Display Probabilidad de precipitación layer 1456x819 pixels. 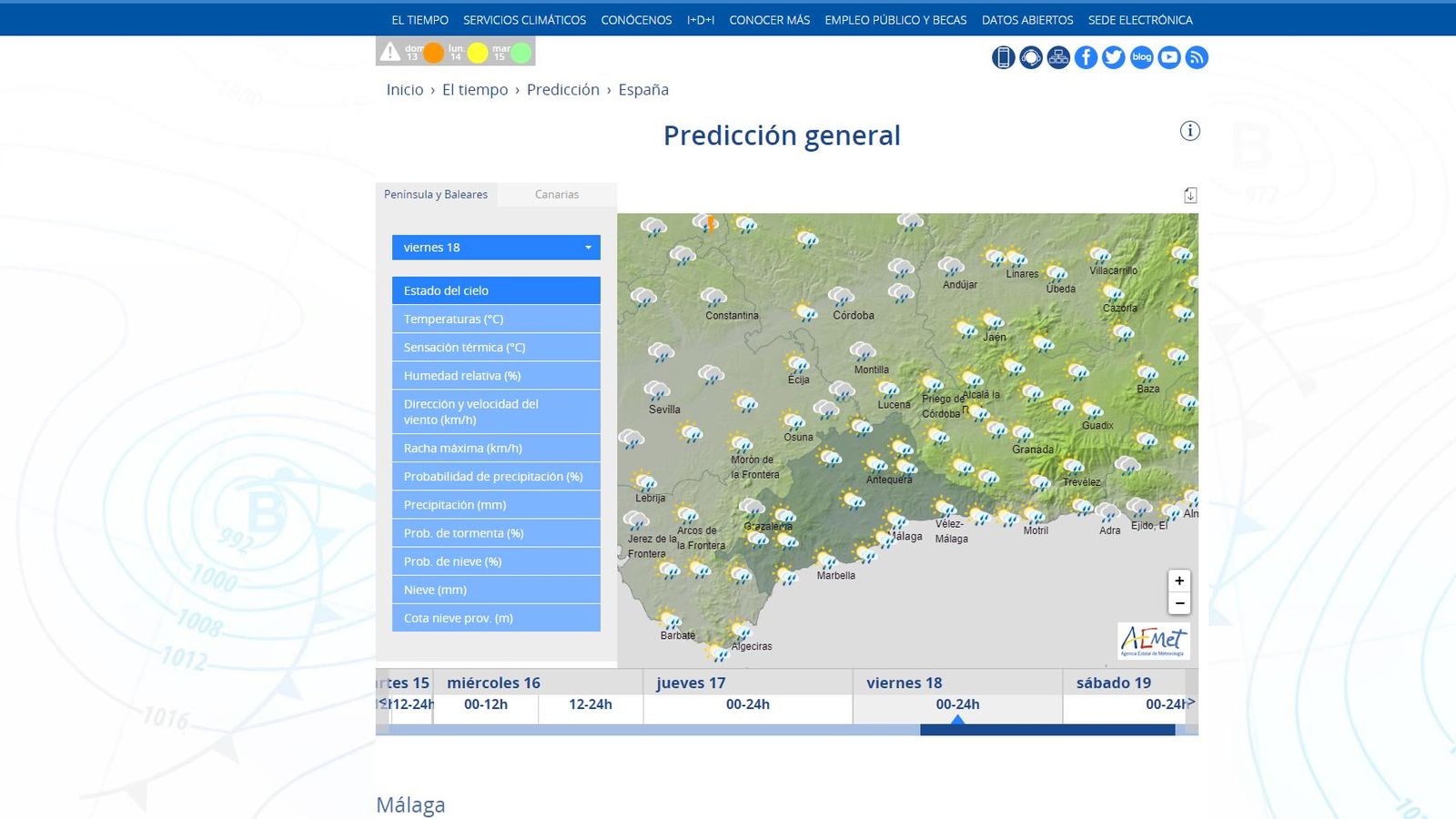(496, 476)
